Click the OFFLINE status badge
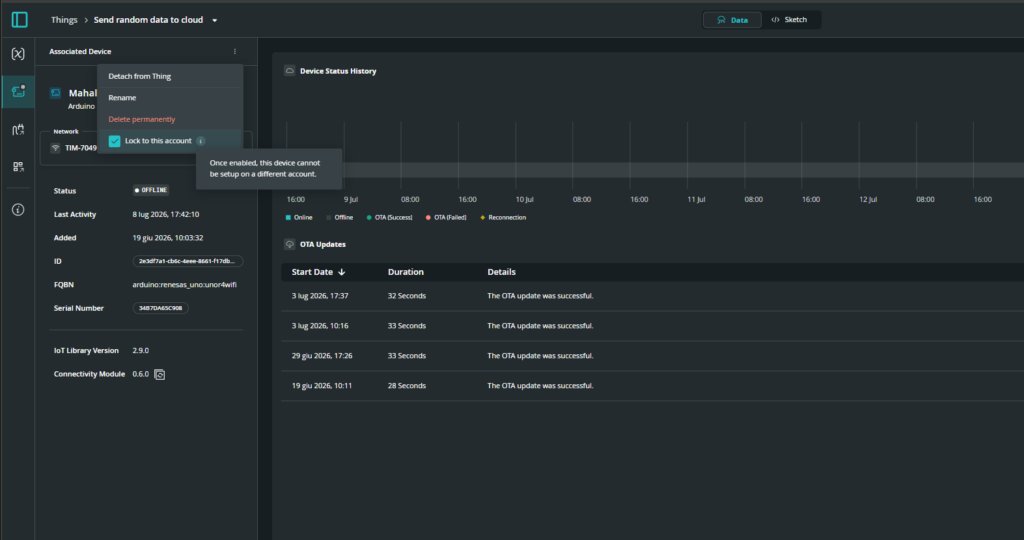This screenshot has width=1024, height=540. [x=151, y=190]
